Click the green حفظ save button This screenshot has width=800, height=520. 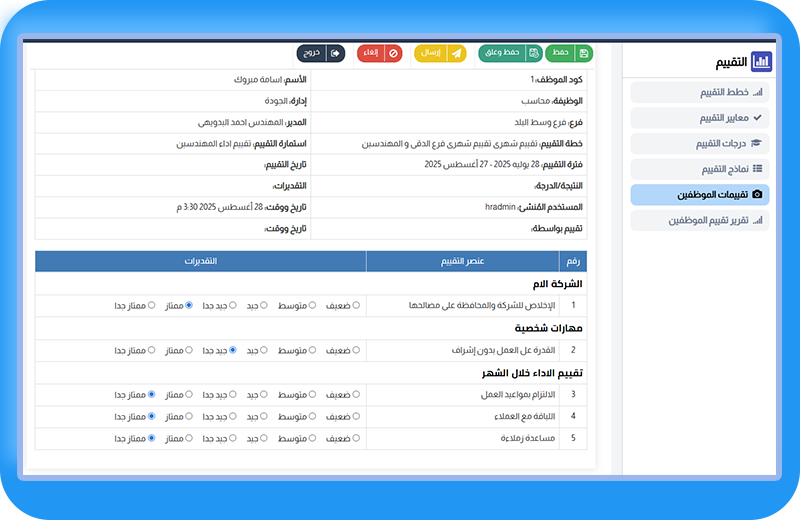click(x=568, y=53)
